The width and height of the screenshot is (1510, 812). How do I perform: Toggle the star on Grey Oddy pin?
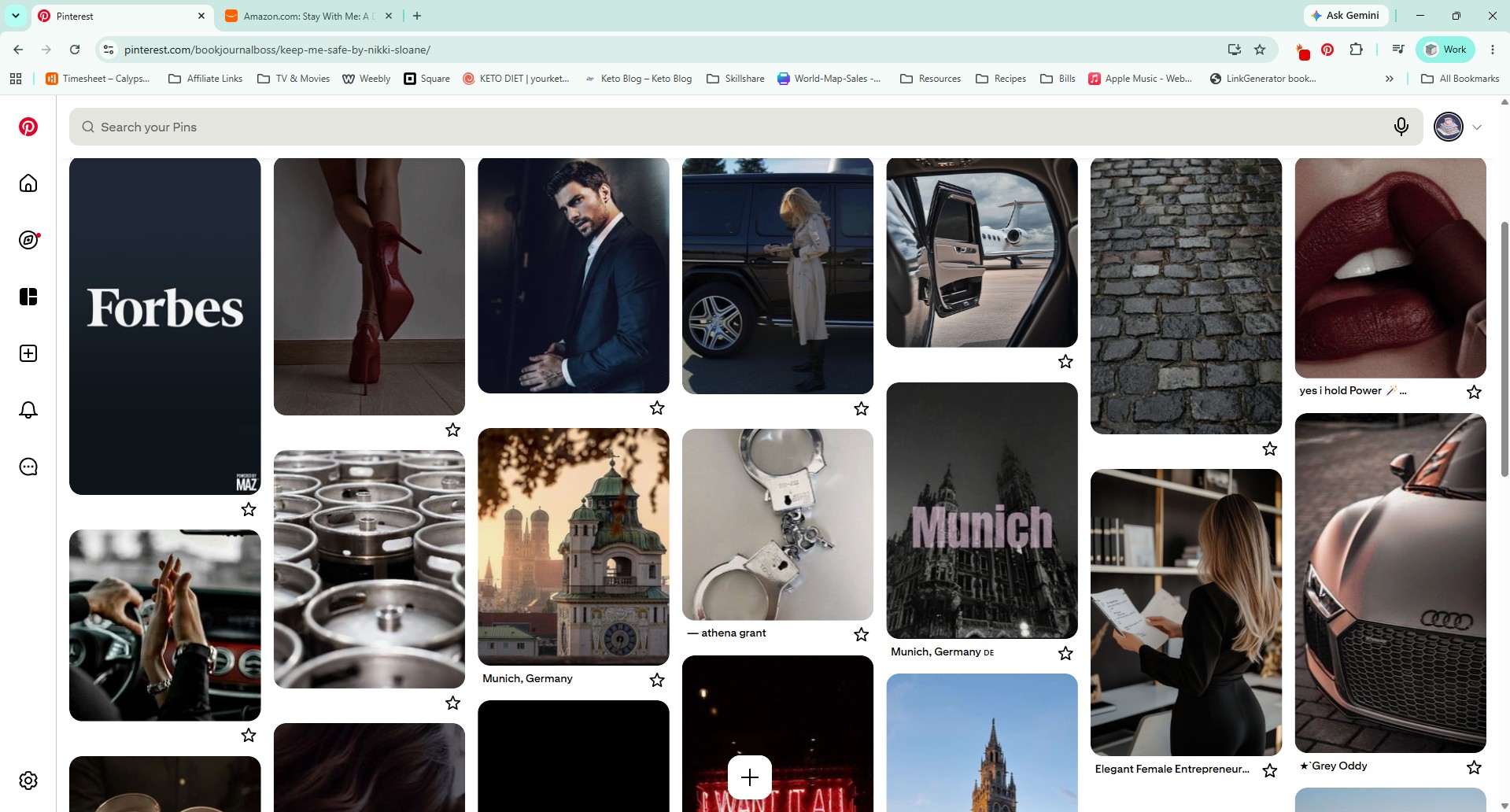click(x=1474, y=767)
